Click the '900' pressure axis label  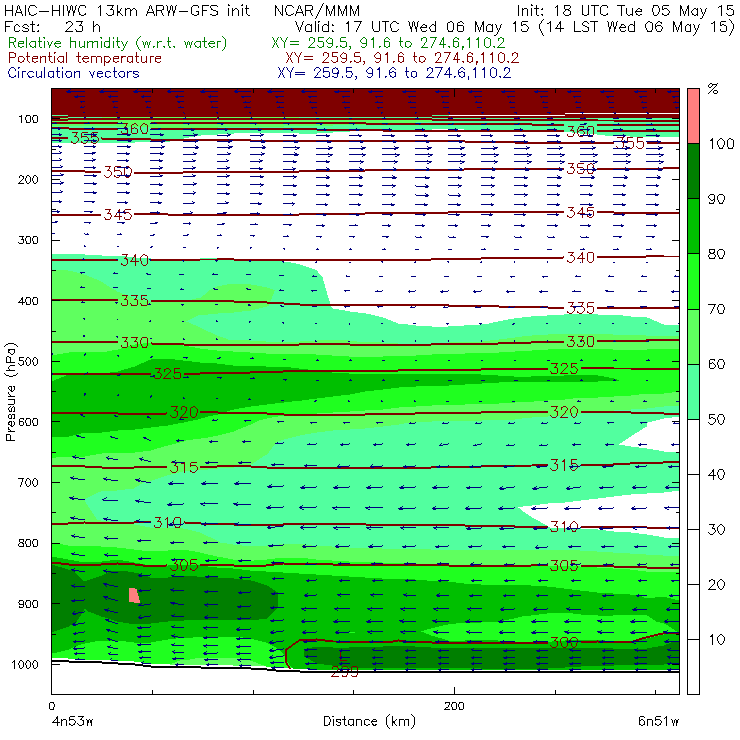(28, 604)
